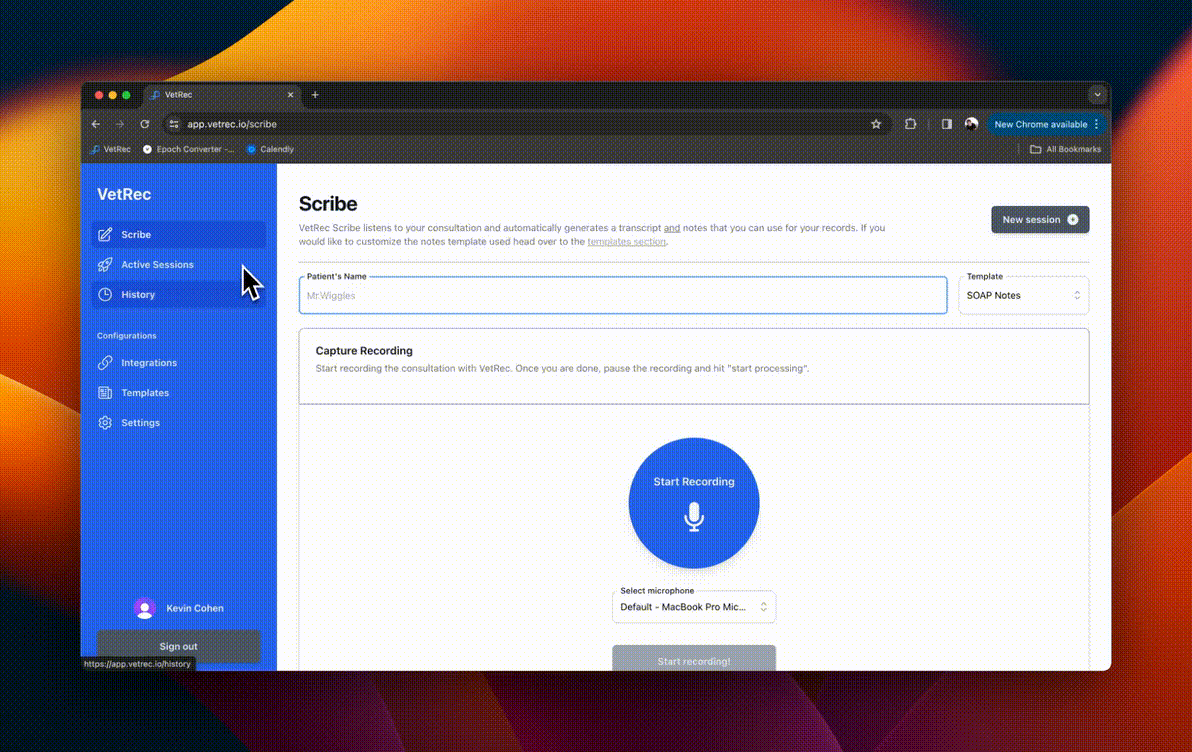Open the Chrome profile avatar
The height and width of the screenshot is (752, 1192).
point(972,124)
